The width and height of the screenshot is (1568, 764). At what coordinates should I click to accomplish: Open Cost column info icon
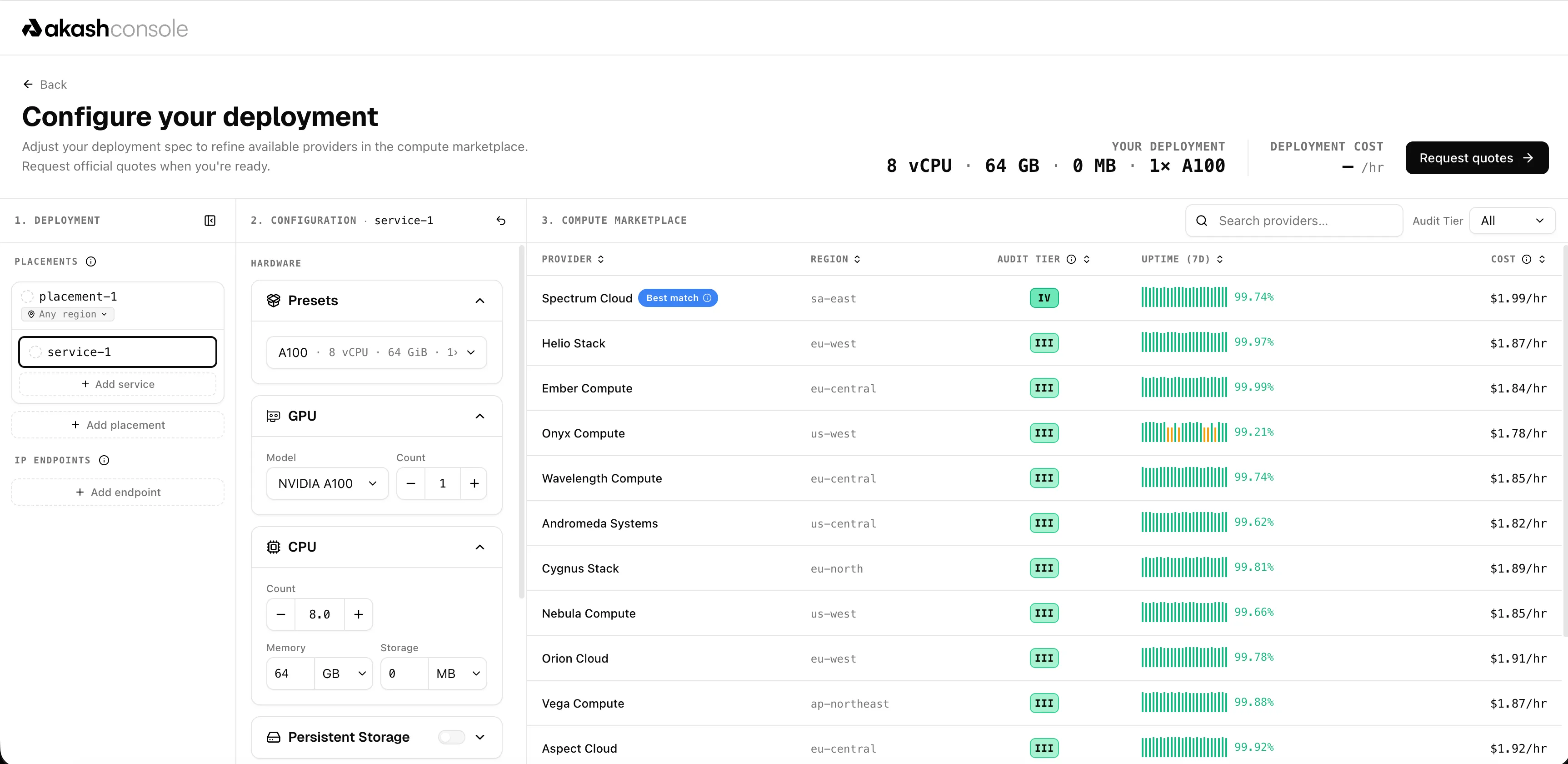click(1527, 259)
